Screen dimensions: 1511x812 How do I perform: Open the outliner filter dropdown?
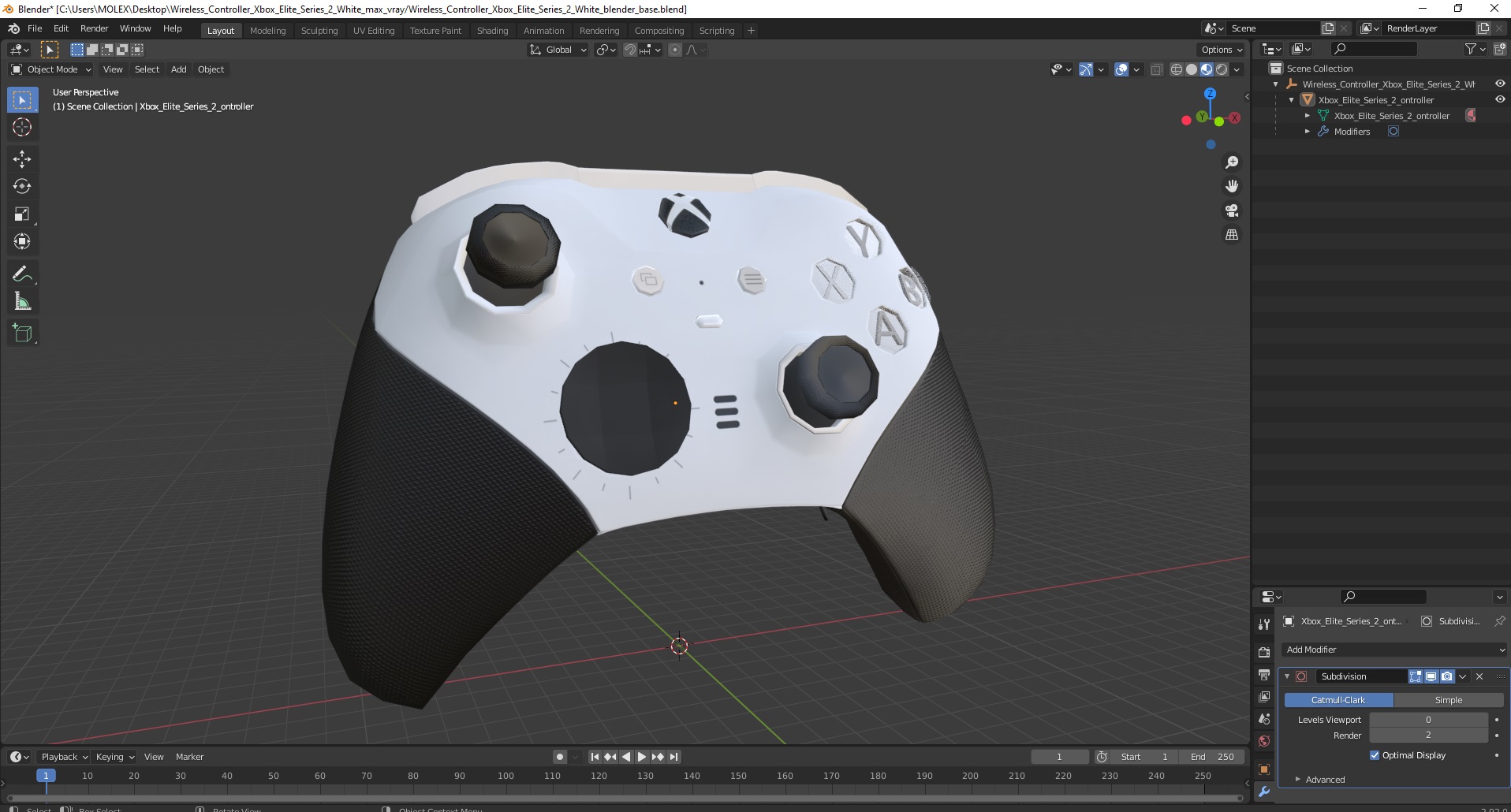pos(1475,49)
